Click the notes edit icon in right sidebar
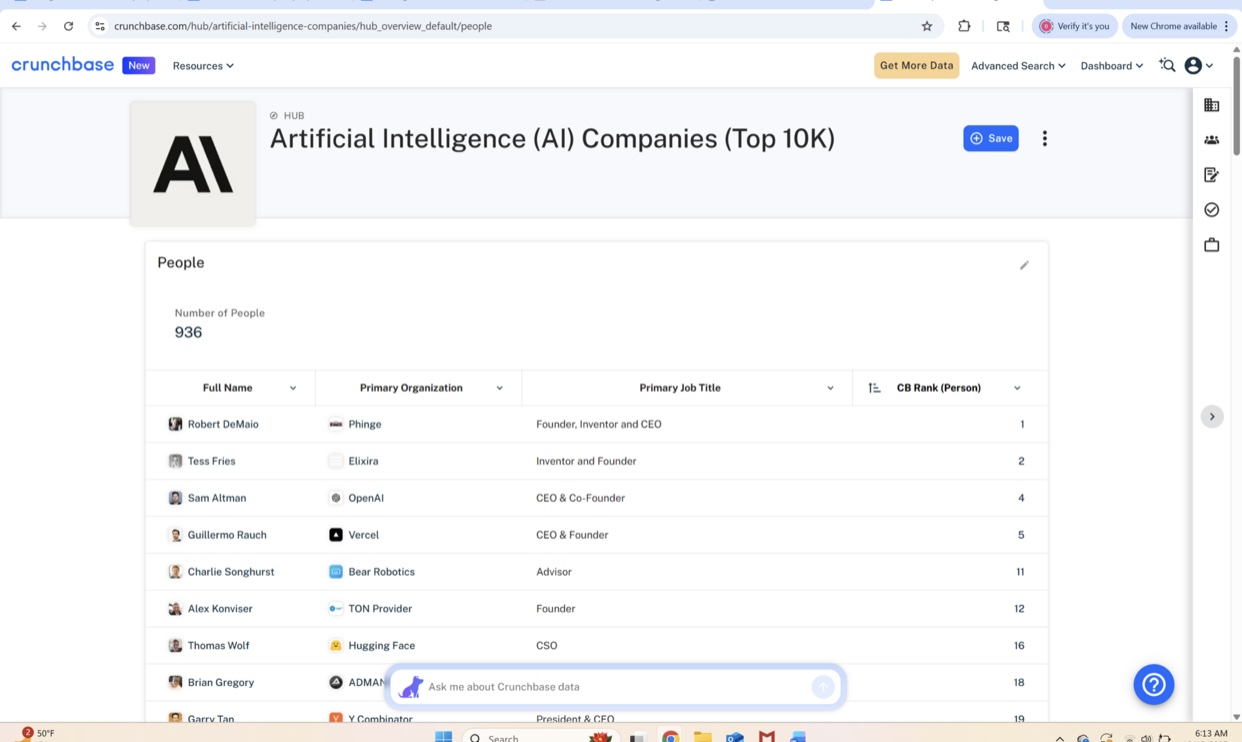Screen dimensions: 1242x742 1211,174
